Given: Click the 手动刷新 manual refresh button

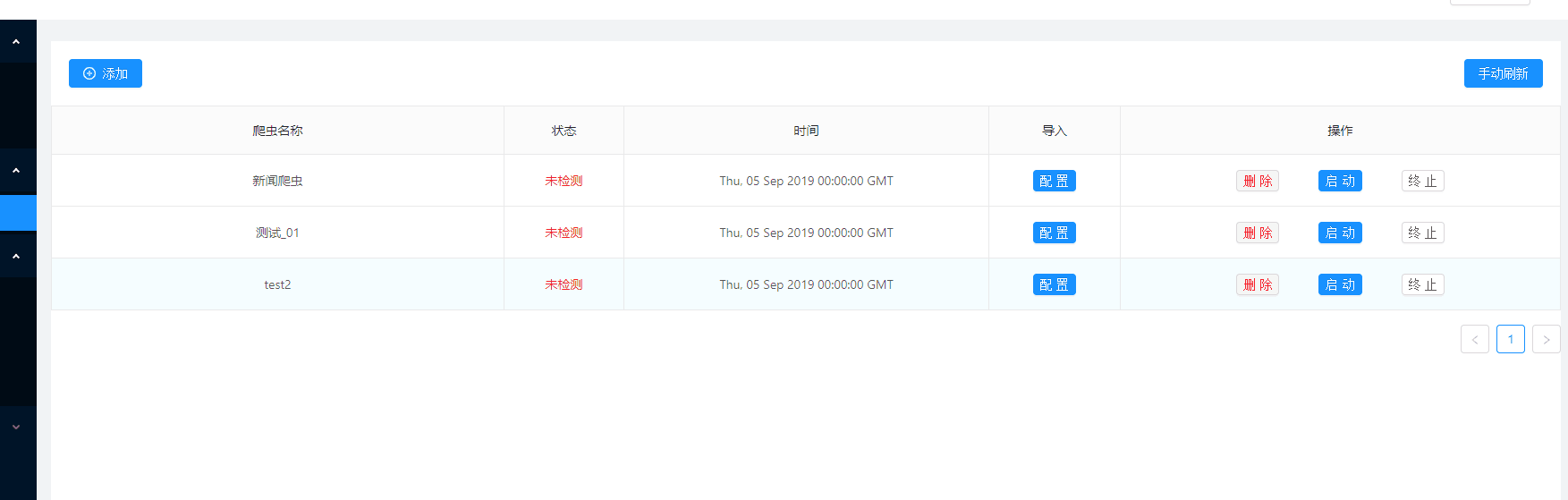Looking at the screenshot, I should pyautogui.click(x=1503, y=73).
